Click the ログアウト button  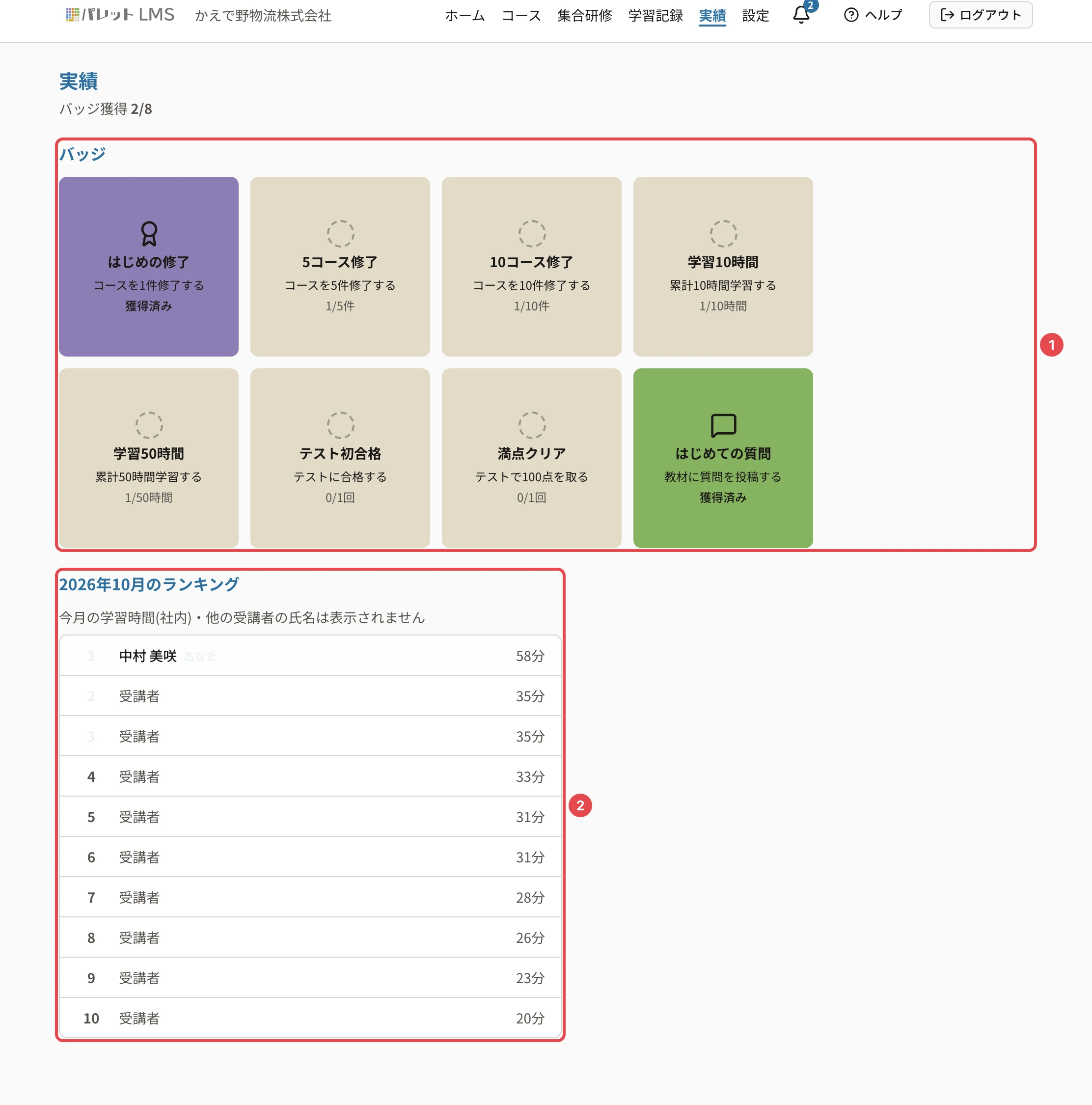pyautogui.click(x=981, y=15)
